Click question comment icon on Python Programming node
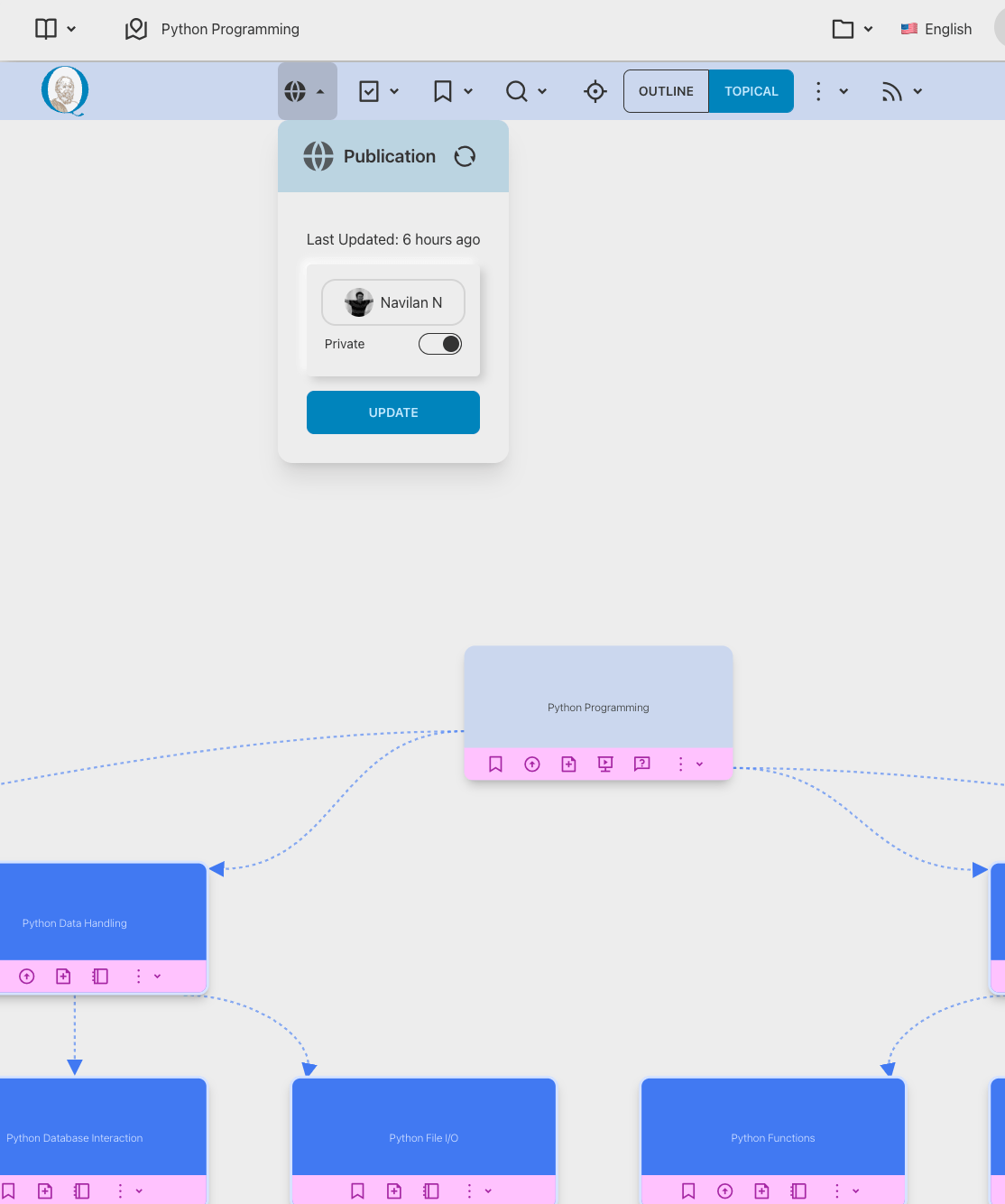The height and width of the screenshot is (1204, 1005). click(642, 764)
